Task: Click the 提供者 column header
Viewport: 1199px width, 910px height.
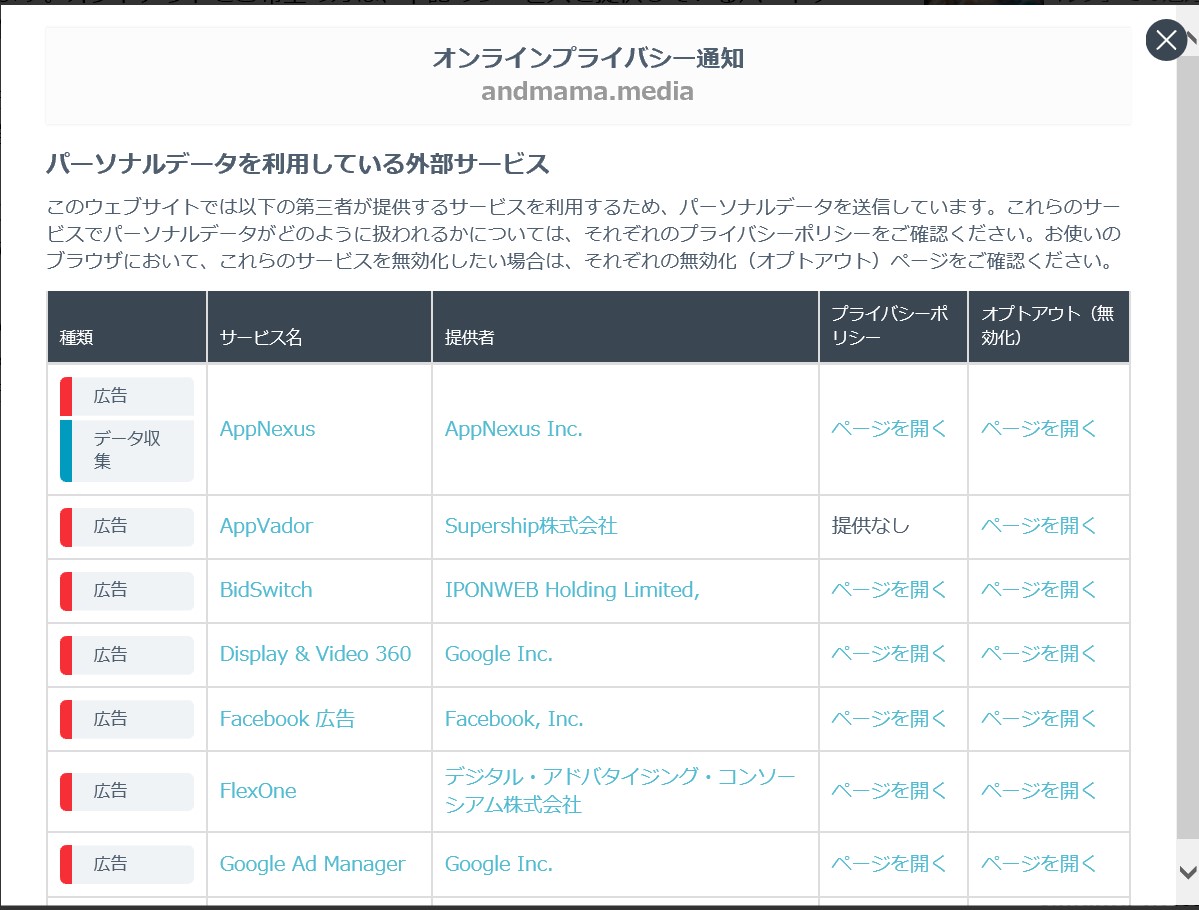Action: (x=625, y=327)
